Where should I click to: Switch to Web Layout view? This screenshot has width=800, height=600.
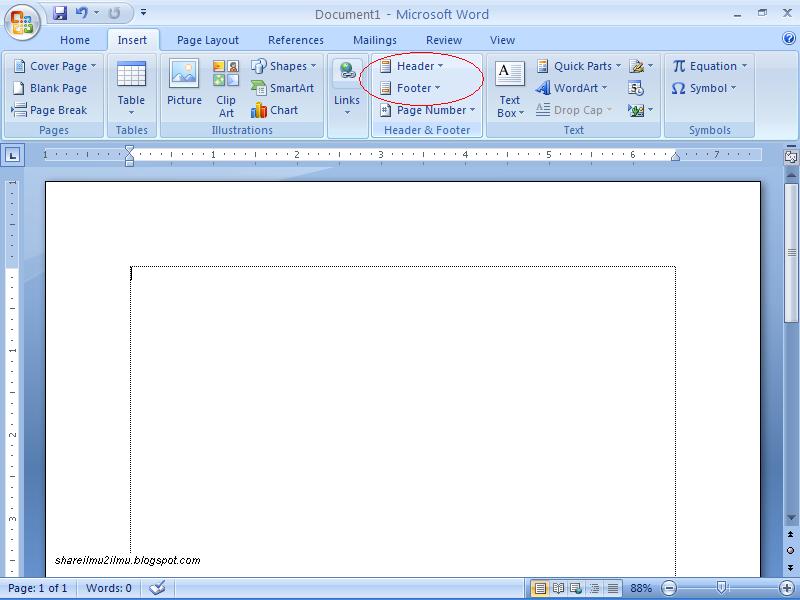pos(576,588)
